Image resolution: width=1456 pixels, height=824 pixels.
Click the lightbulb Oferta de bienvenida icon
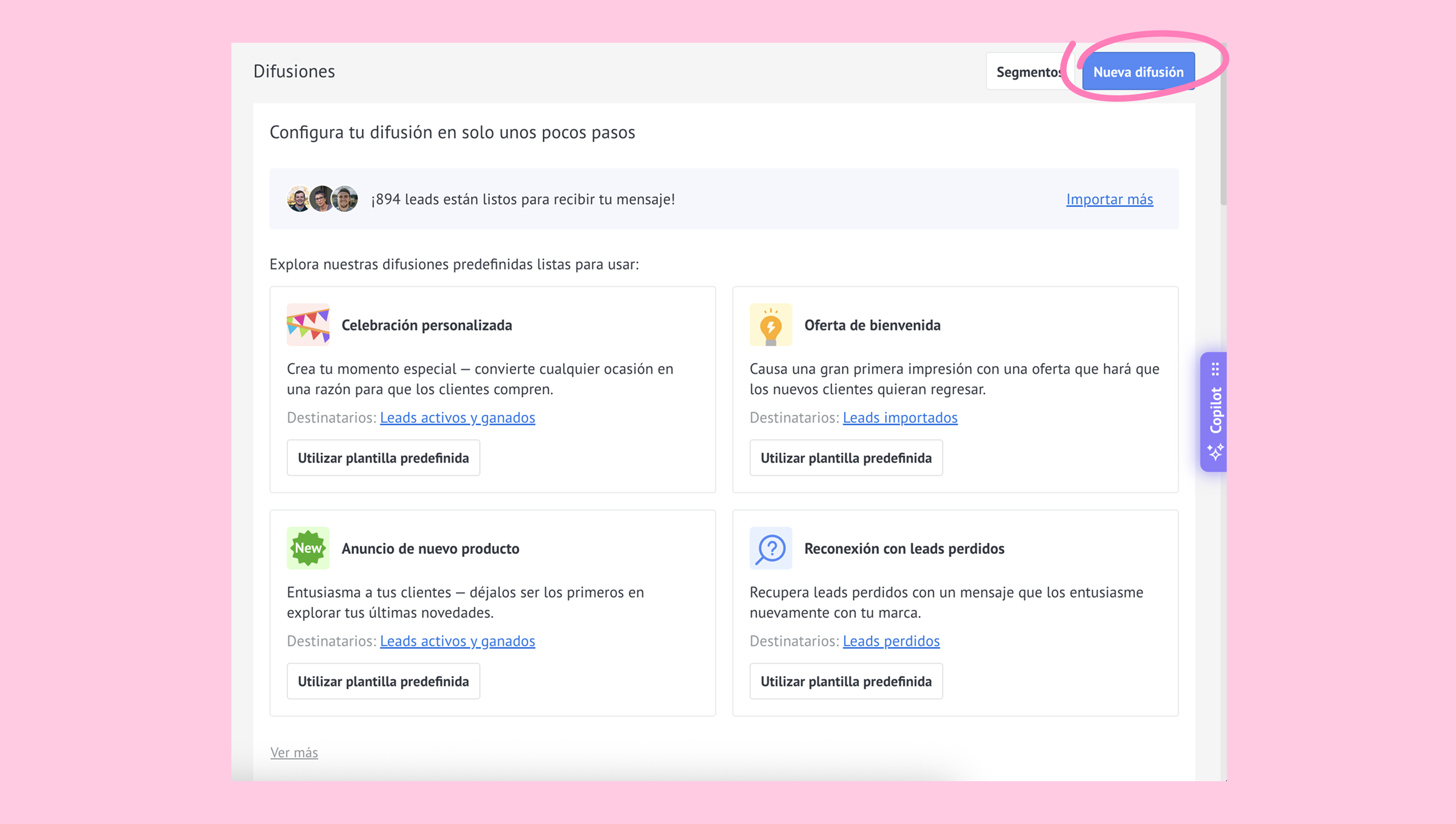click(x=770, y=325)
